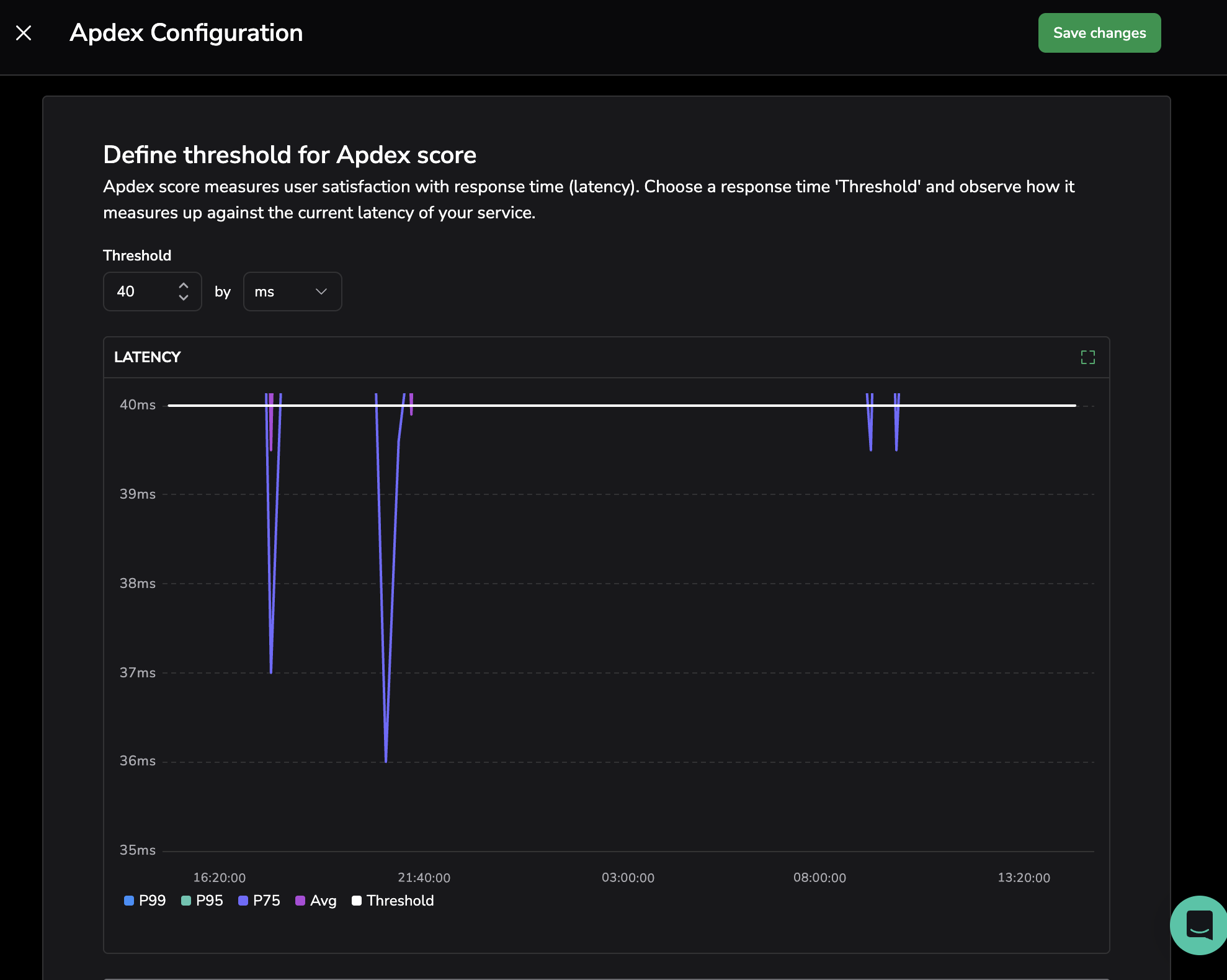Image resolution: width=1227 pixels, height=980 pixels.
Task: Increment threshold value with up arrow
Action: coord(184,285)
